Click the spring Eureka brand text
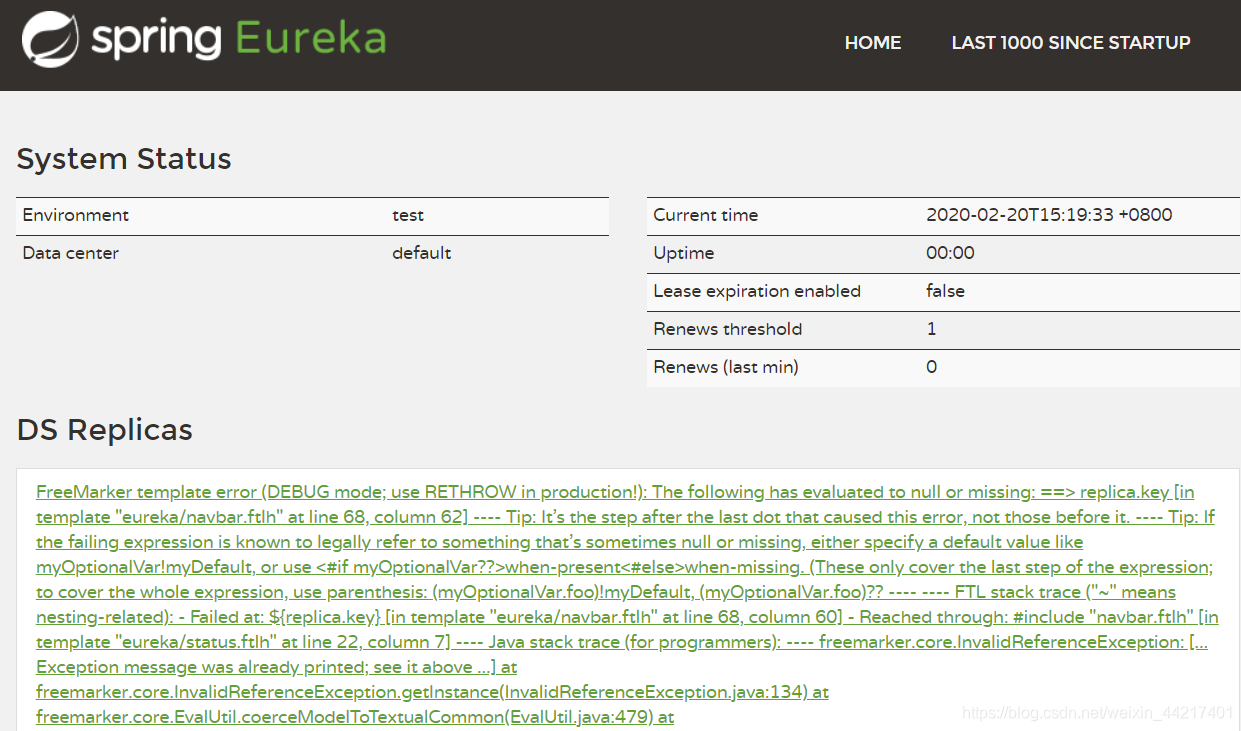Image resolution: width=1241 pixels, height=731 pixels. 239,39
